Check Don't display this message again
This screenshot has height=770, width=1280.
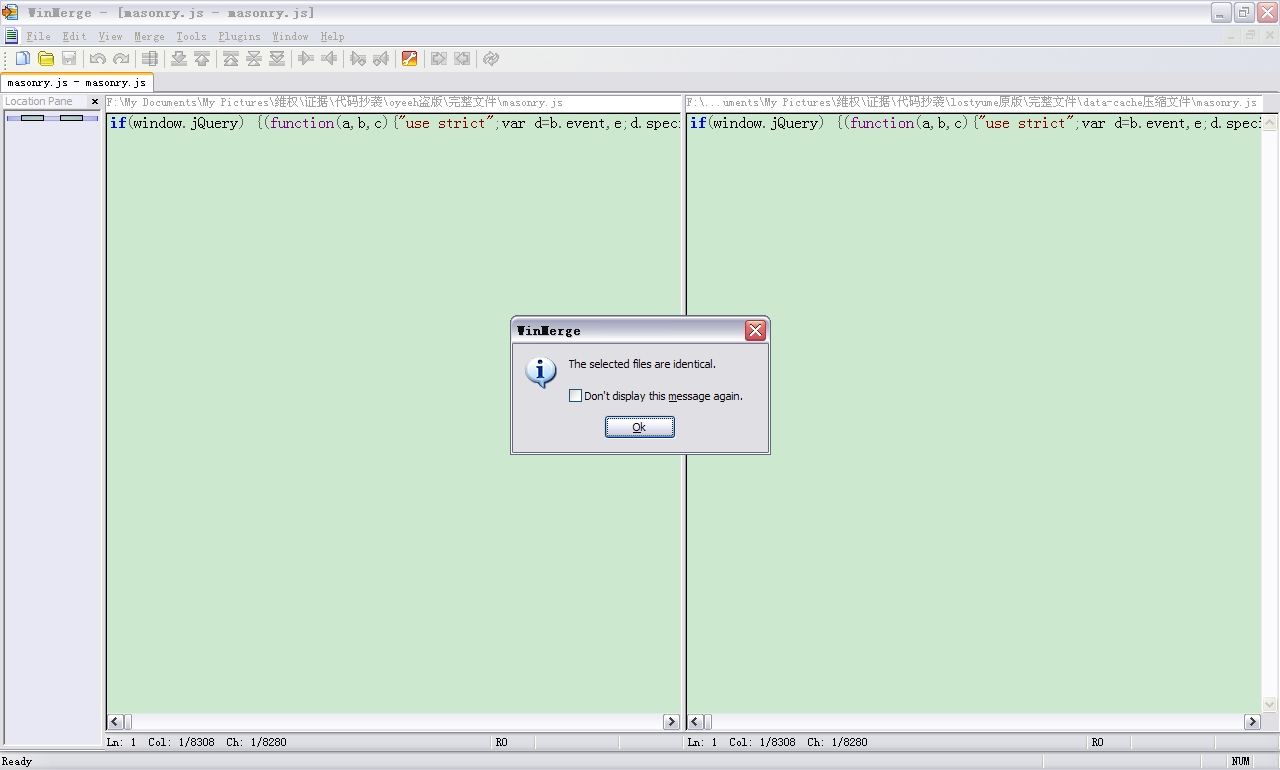point(575,396)
